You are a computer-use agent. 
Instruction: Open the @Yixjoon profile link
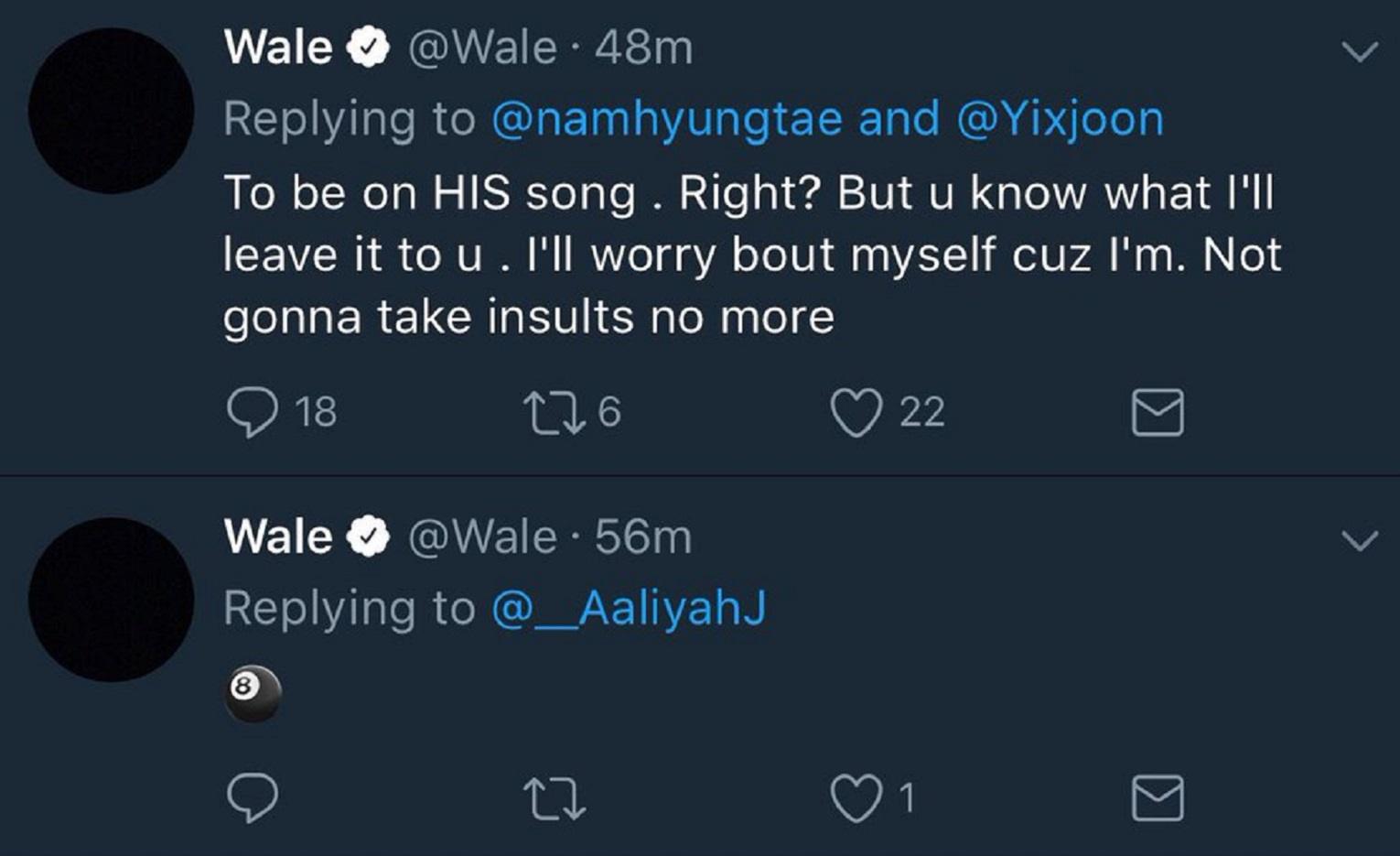click(1060, 119)
